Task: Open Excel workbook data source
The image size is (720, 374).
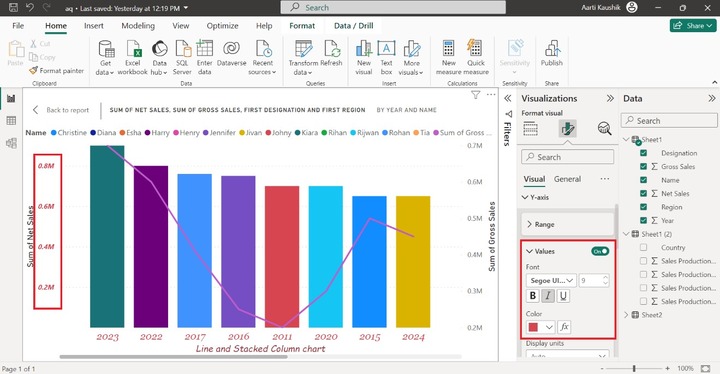Action: (133, 57)
